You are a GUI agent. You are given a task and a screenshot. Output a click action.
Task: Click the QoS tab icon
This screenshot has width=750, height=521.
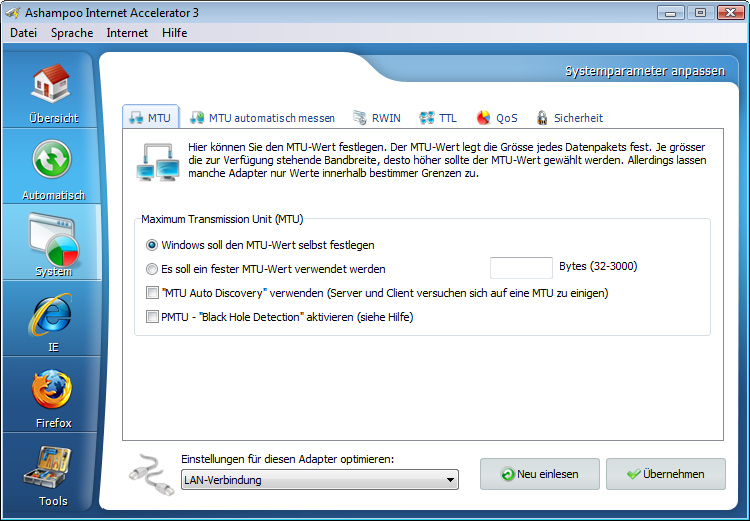coord(484,118)
